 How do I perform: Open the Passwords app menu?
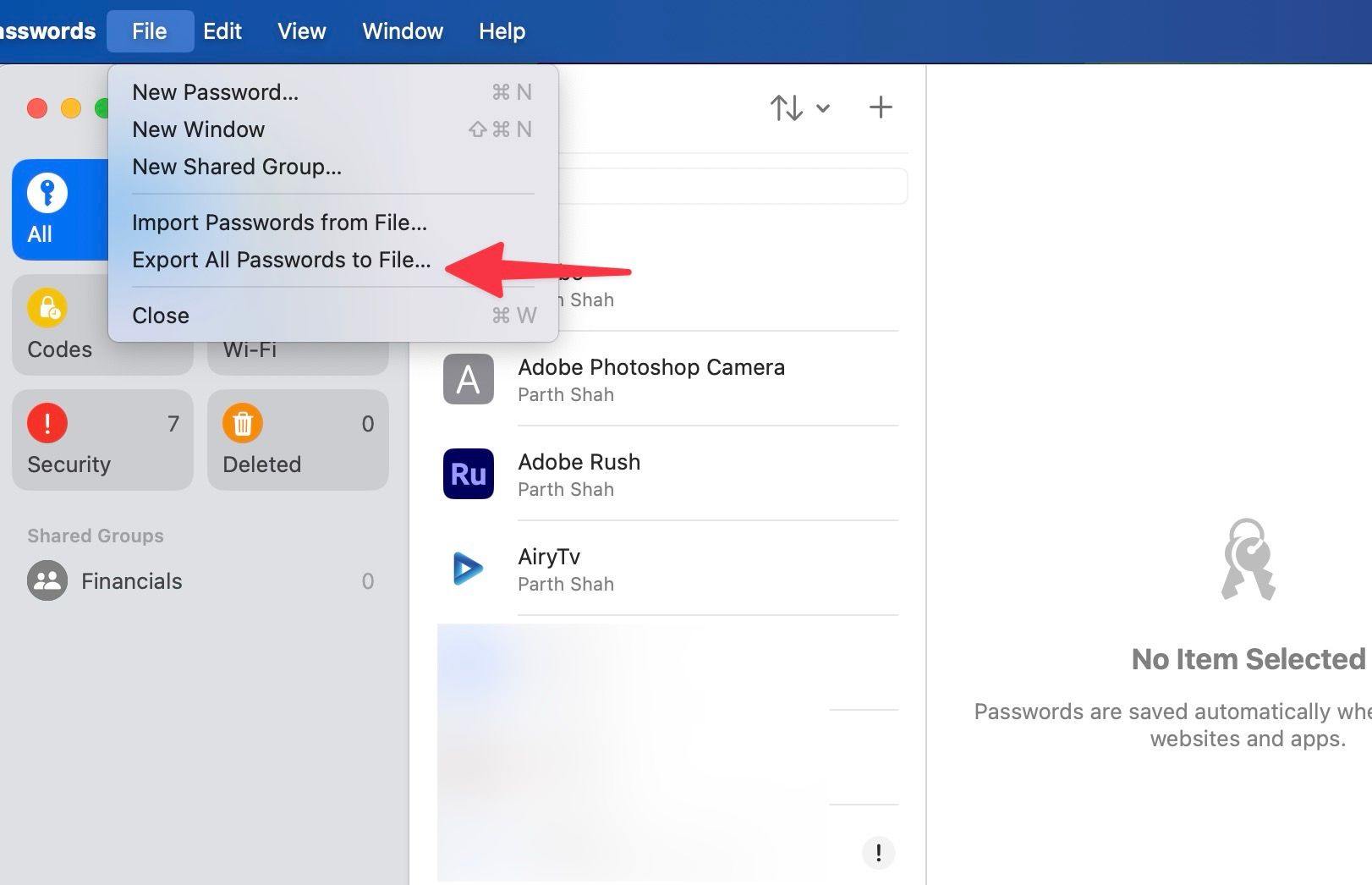pos(47,31)
